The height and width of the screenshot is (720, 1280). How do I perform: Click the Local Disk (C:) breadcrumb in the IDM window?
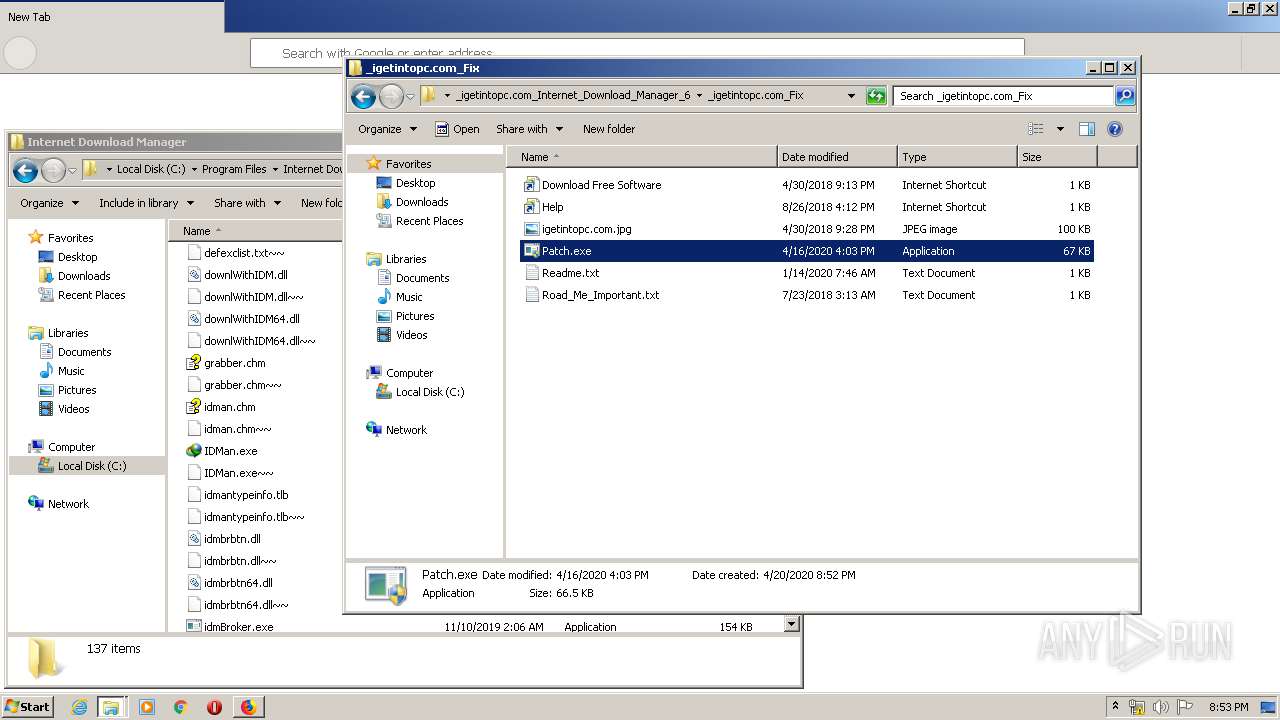click(152, 169)
